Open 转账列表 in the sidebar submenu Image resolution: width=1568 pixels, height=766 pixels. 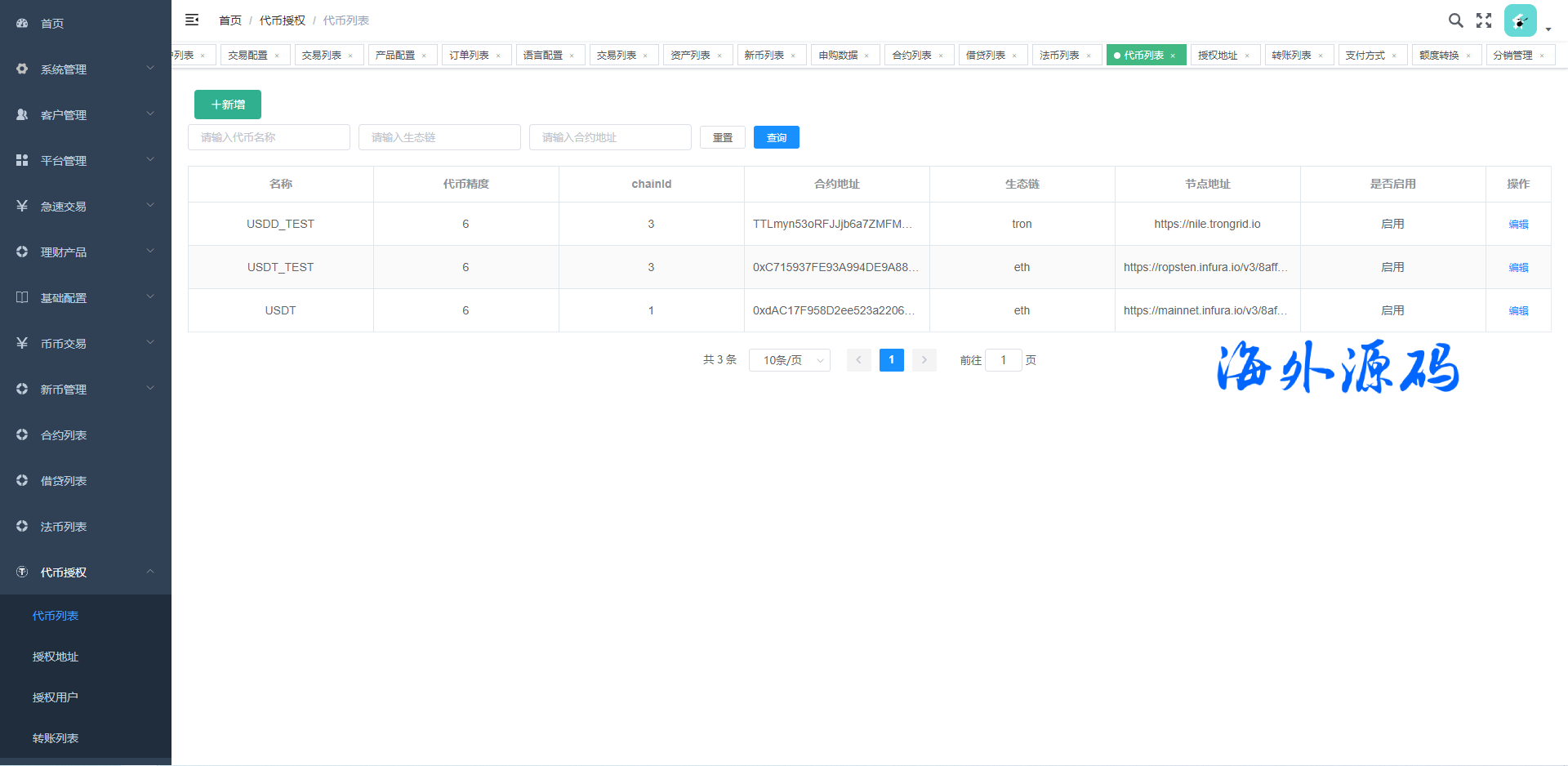click(x=56, y=738)
